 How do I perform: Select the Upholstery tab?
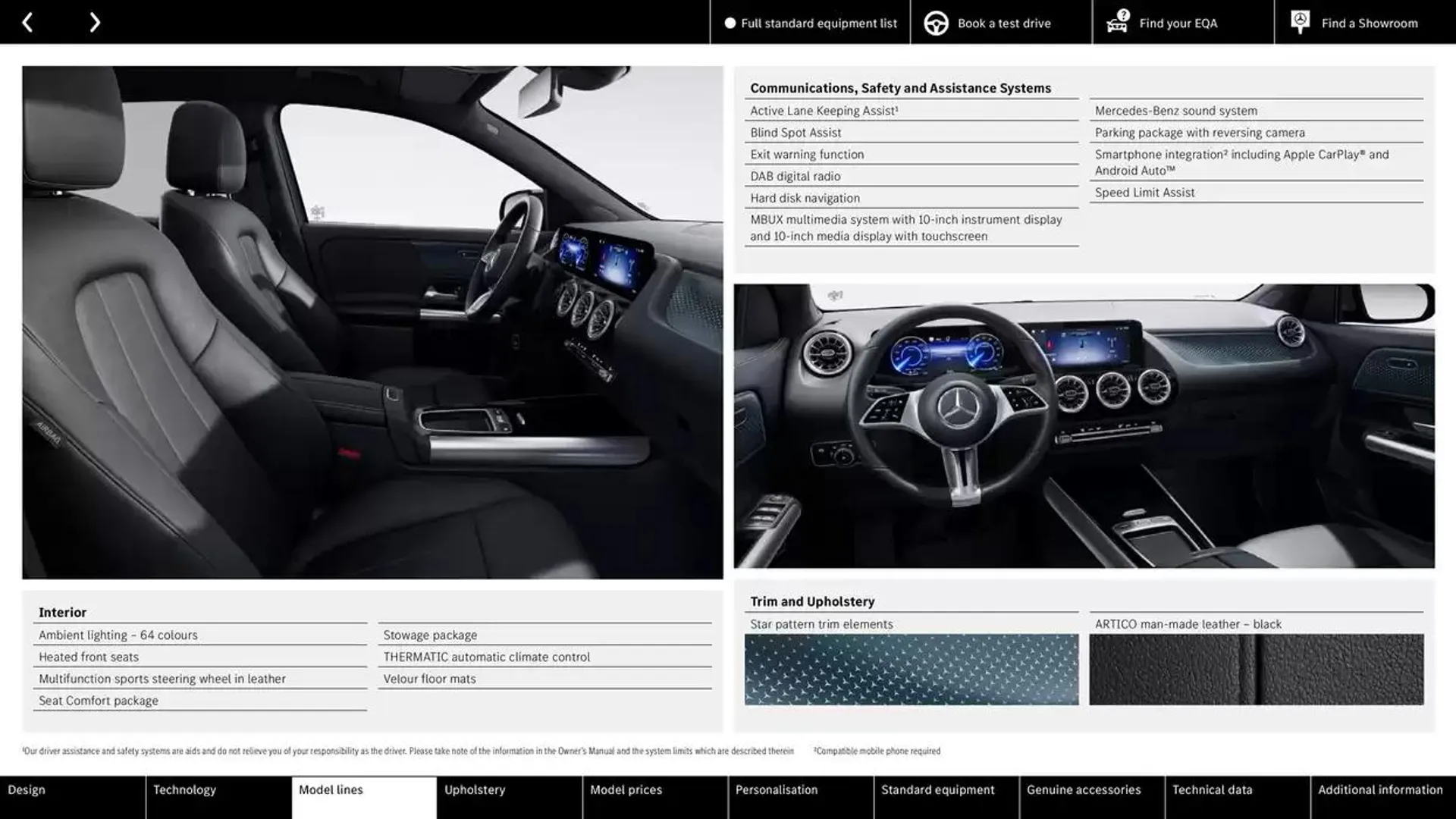click(x=474, y=790)
